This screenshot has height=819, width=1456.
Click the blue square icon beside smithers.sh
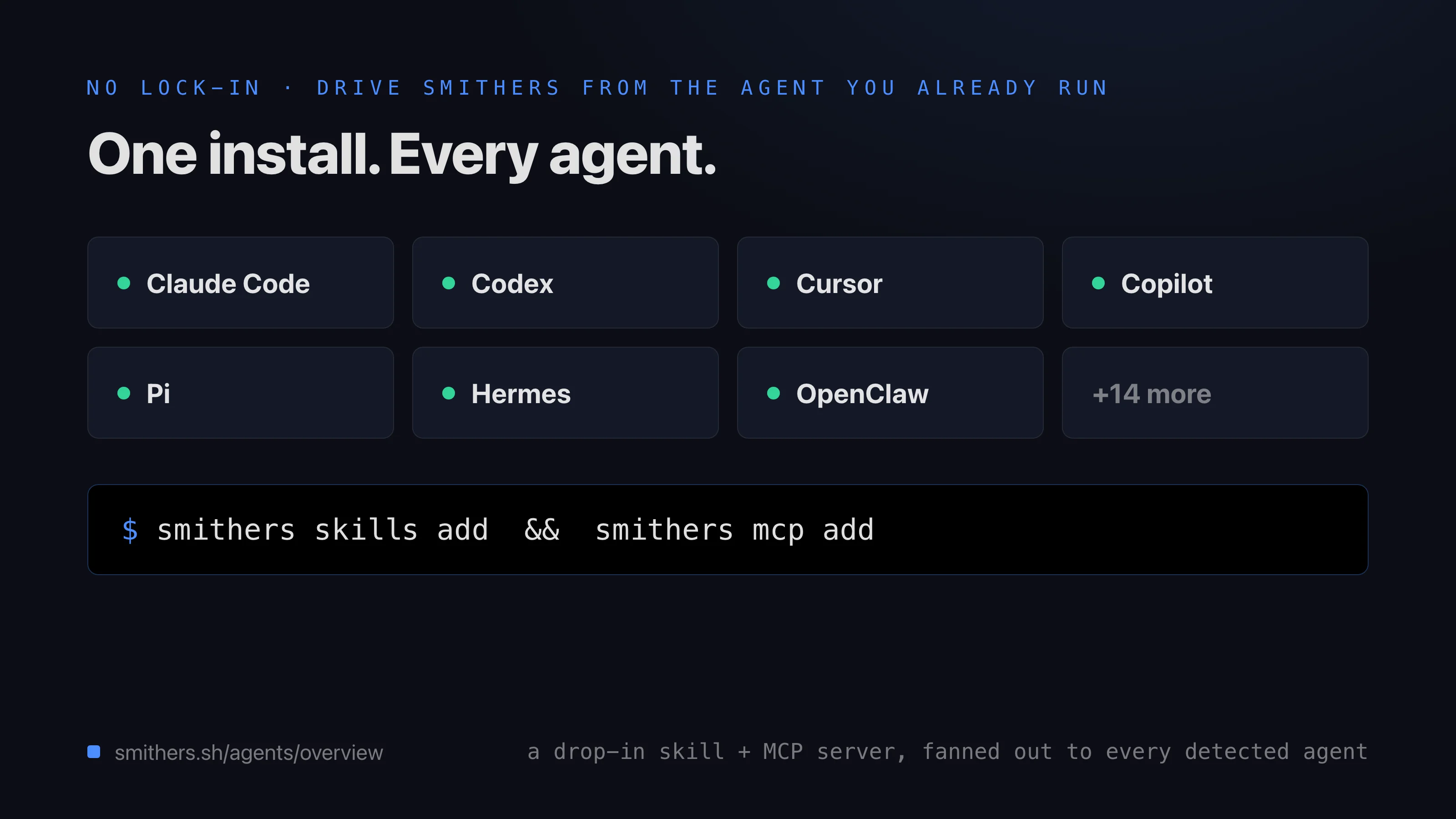click(94, 752)
